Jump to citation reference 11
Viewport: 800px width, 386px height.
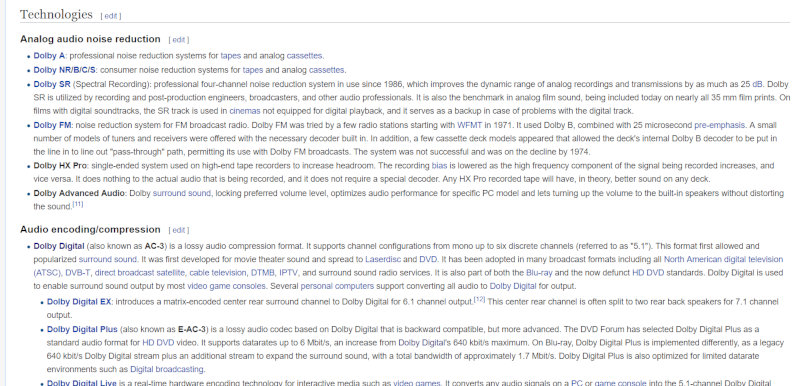(78, 204)
